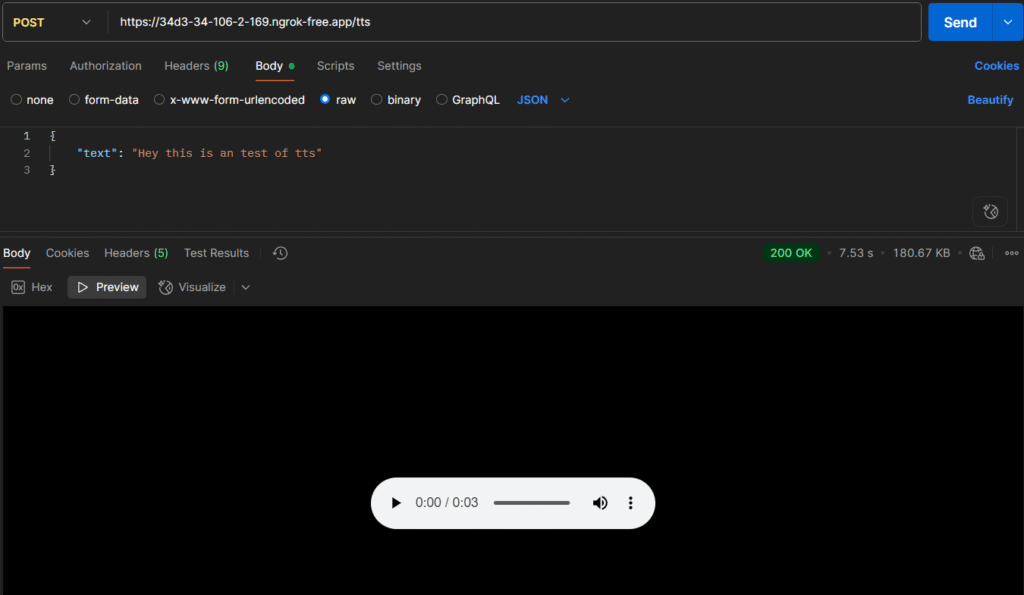Click the network globe icon in response bar
The width and height of the screenshot is (1024, 595).
click(x=977, y=253)
